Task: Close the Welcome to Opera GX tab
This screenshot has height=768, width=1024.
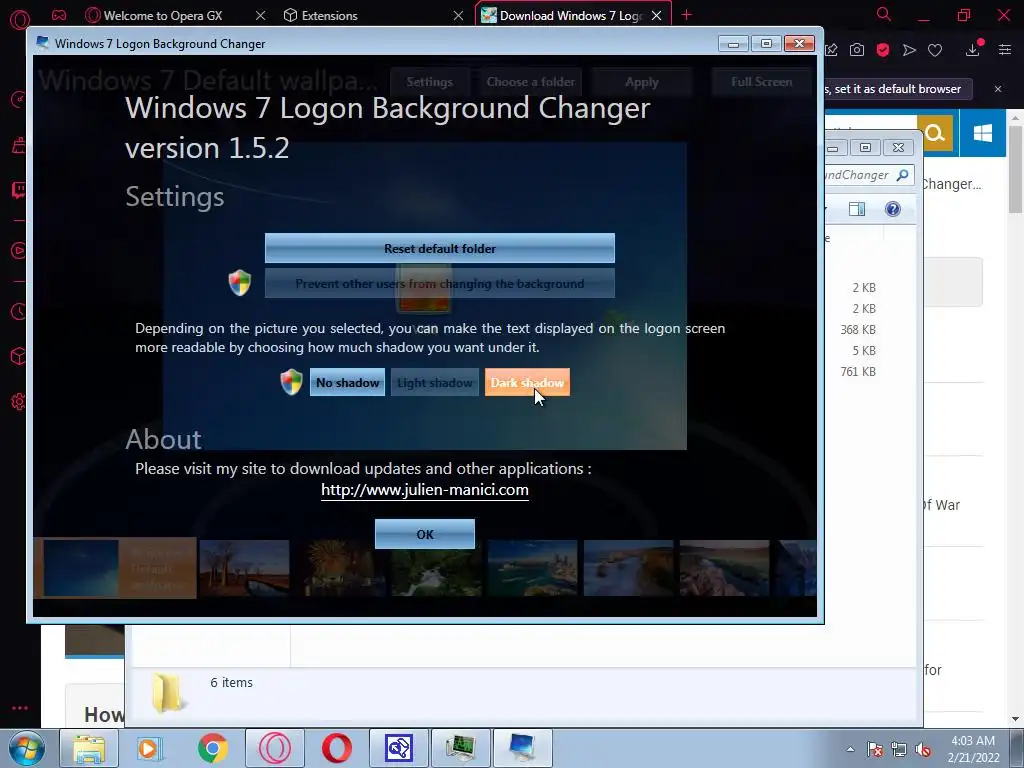Action: coord(261,16)
